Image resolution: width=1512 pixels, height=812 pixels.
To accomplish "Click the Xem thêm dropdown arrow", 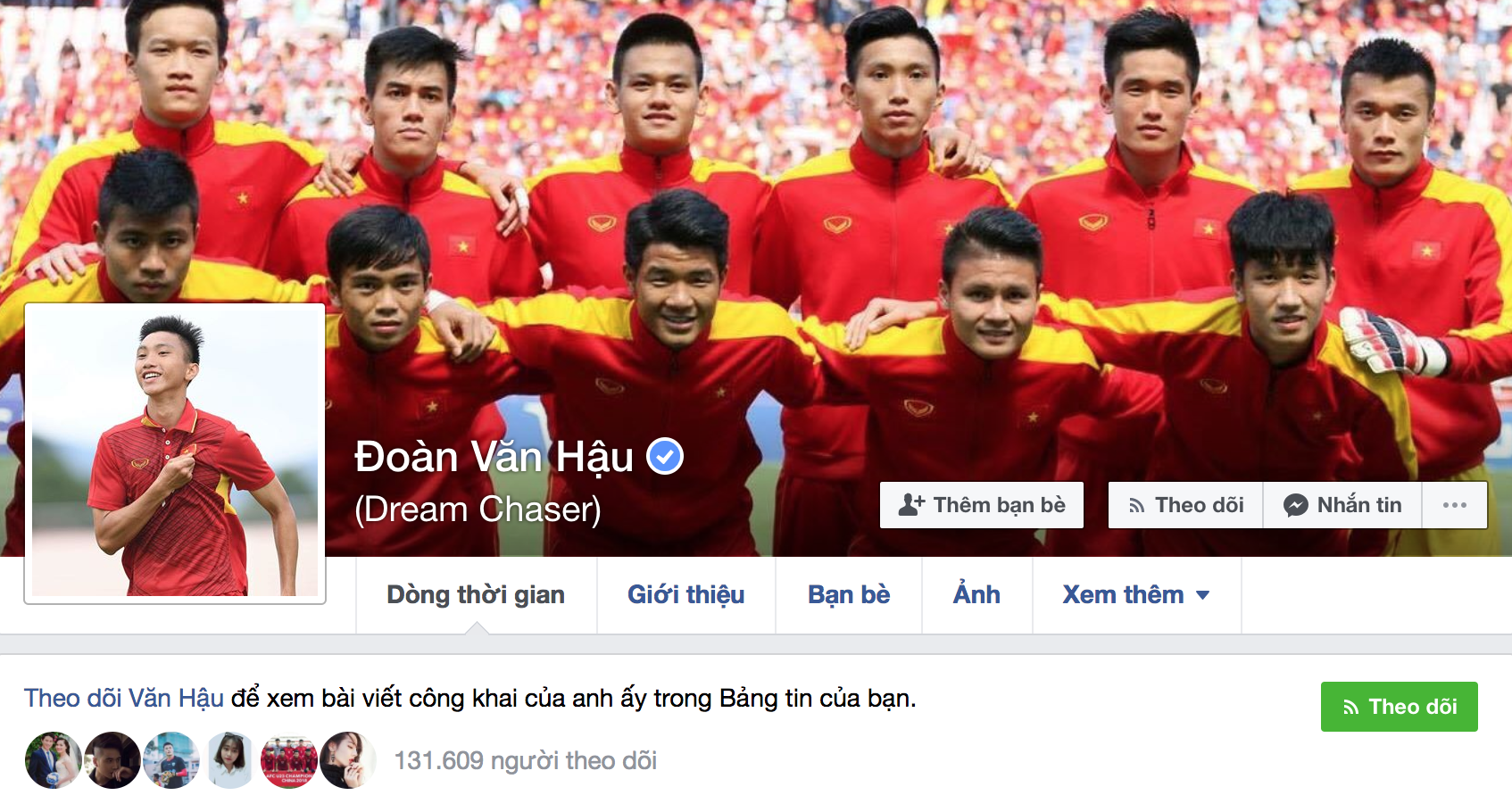I will pyautogui.click(x=1202, y=595).
